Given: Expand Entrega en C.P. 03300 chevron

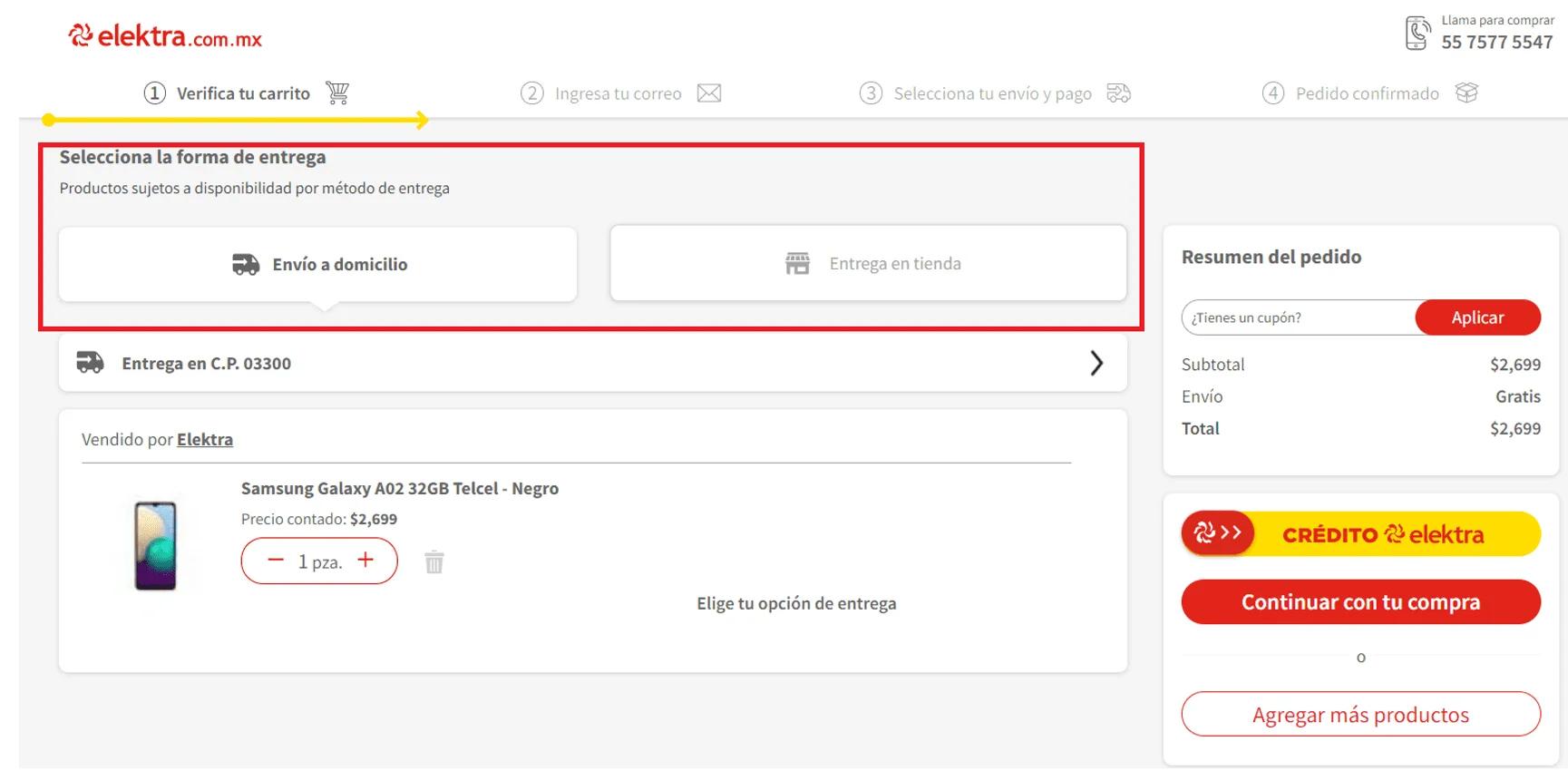Looking at the screenshot, I should point(1096,363).
